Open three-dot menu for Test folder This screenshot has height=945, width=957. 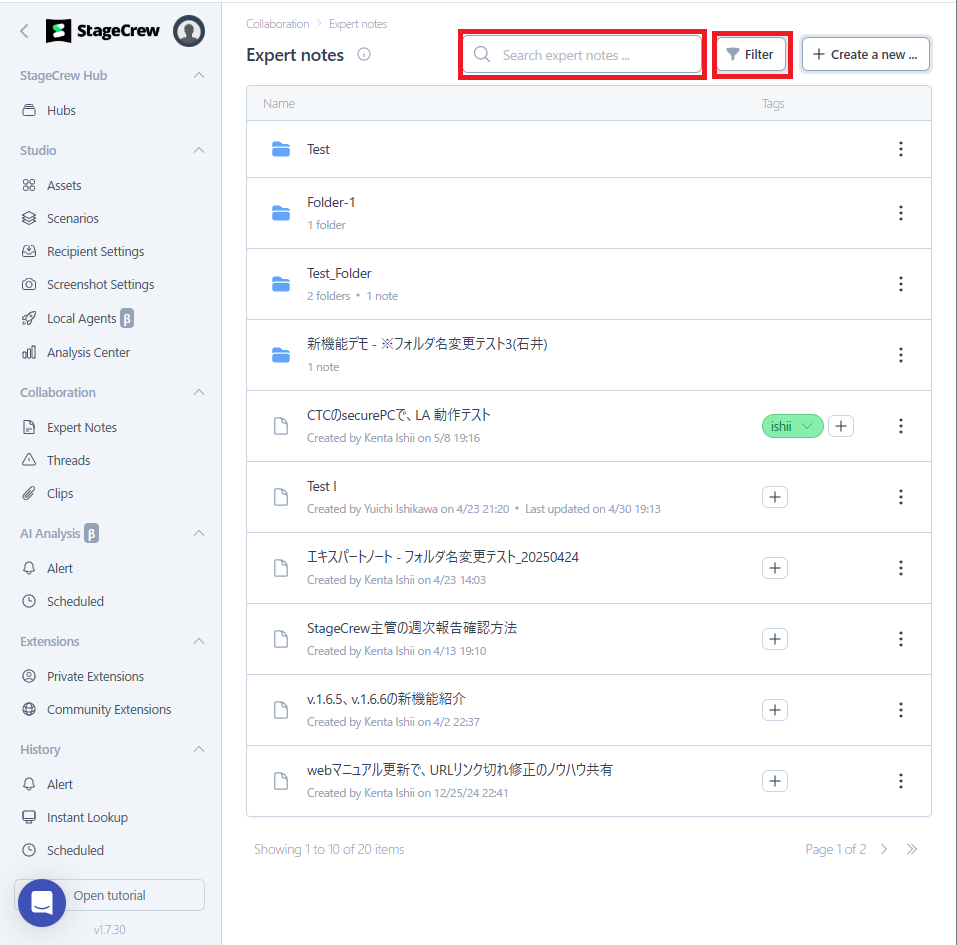900,149
